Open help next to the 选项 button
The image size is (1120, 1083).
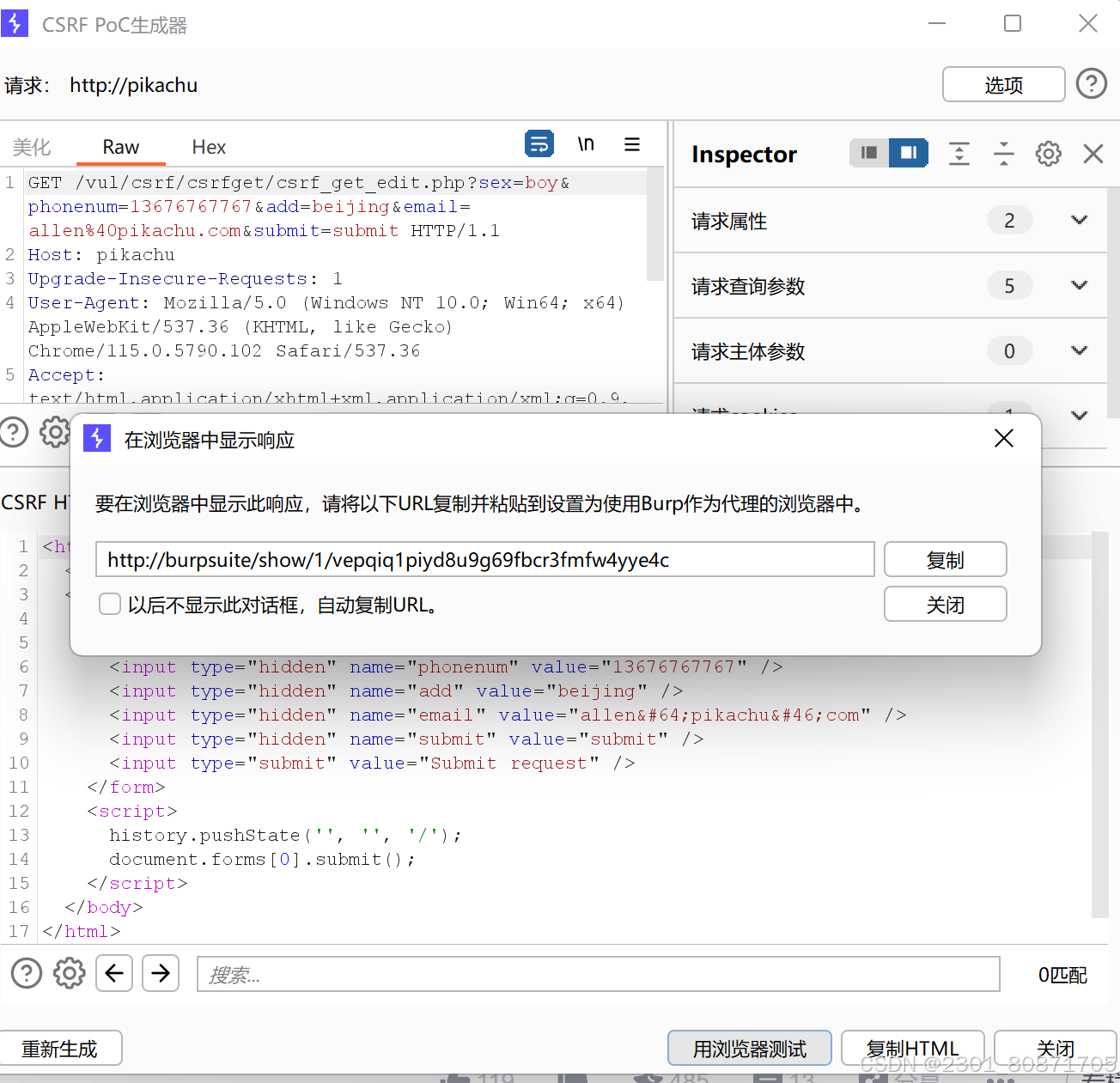1091,84
